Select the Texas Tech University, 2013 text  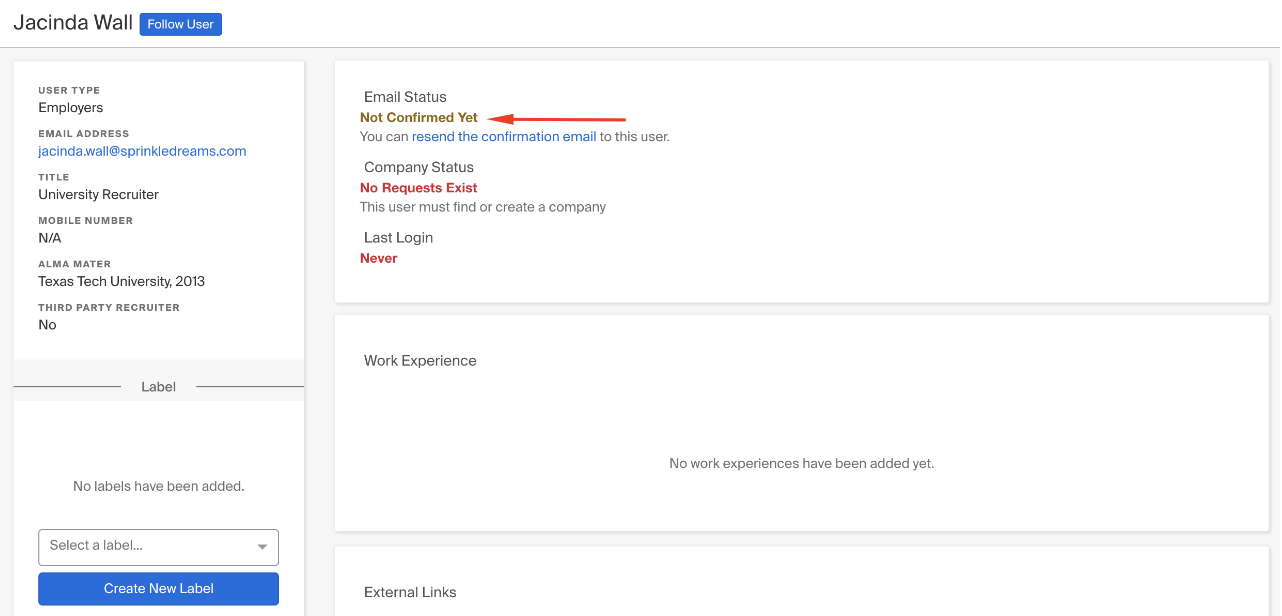122,282
